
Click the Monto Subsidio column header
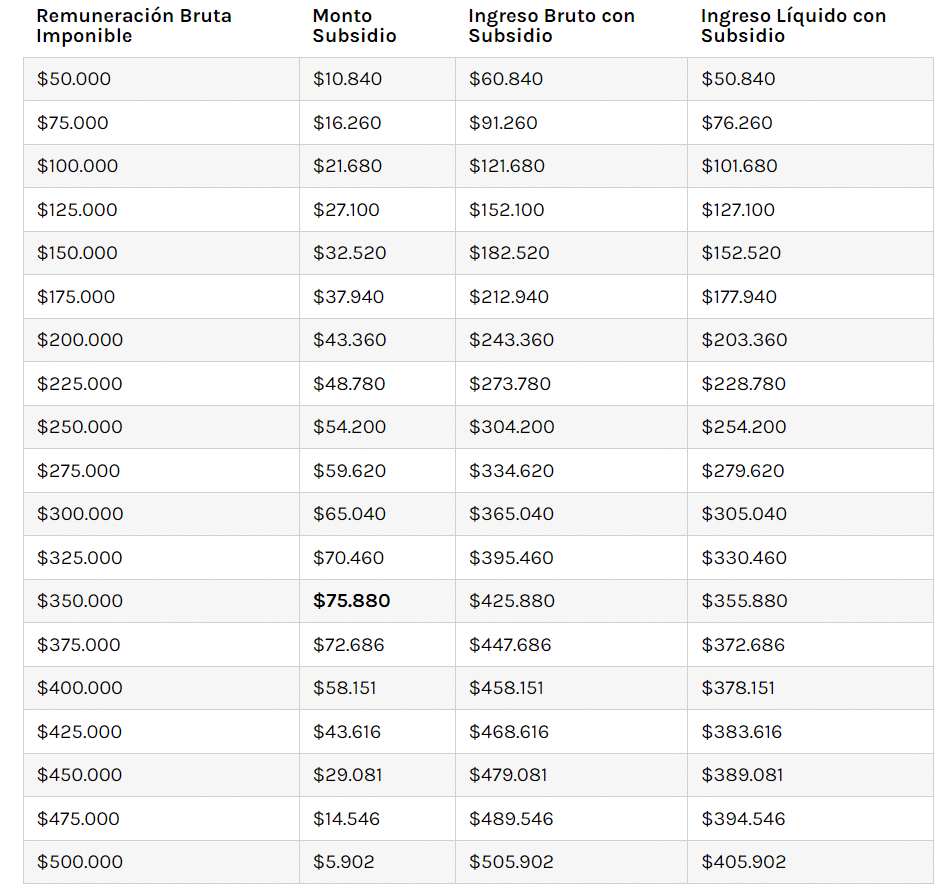coord(354,26)
